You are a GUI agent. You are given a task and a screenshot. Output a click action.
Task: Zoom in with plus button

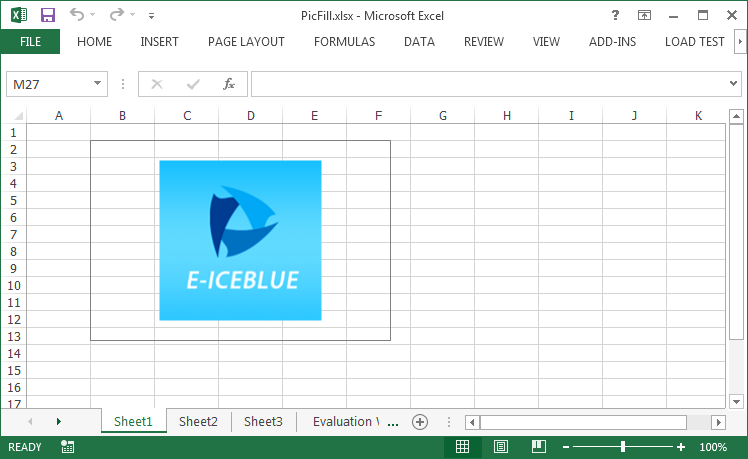tap(681, 447)
